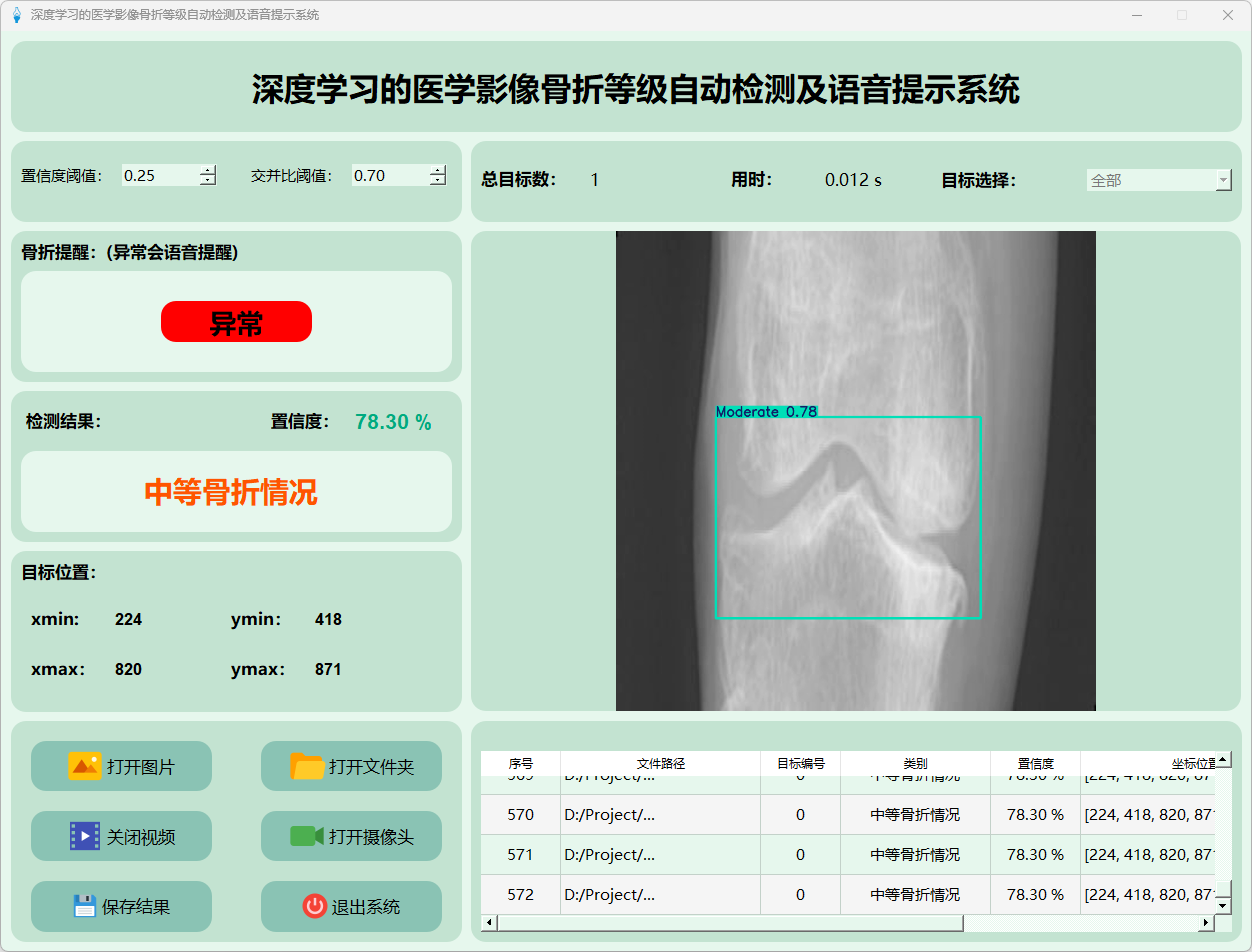The width and height of the screenshot is (1252, 952).
Task: Click the xmax value 820
Action: click(128, 669)
